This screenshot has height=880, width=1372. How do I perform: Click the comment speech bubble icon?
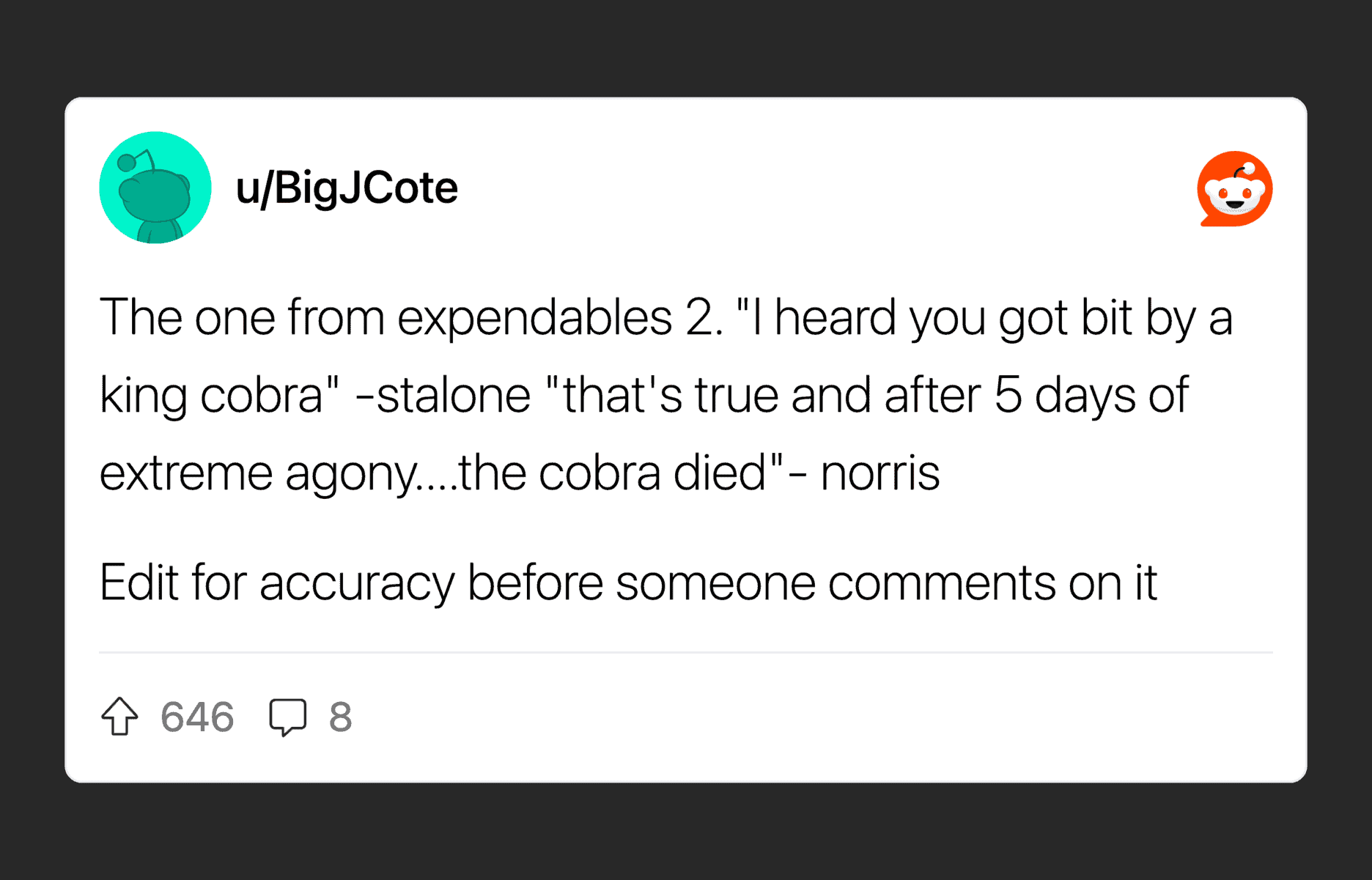click(287, 717)
